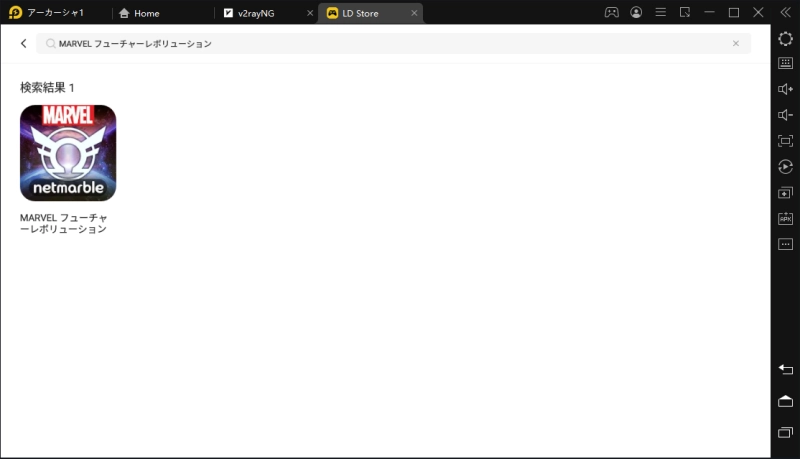
Task: Click the アーカーシャ1 emulator logo
Action: [x=15, y=12]
